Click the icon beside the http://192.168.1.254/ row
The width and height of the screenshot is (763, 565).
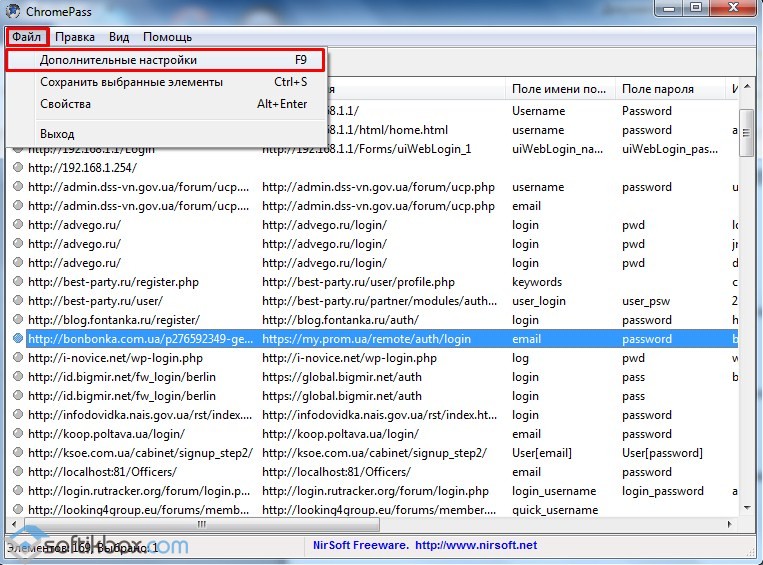pos(17,168)
